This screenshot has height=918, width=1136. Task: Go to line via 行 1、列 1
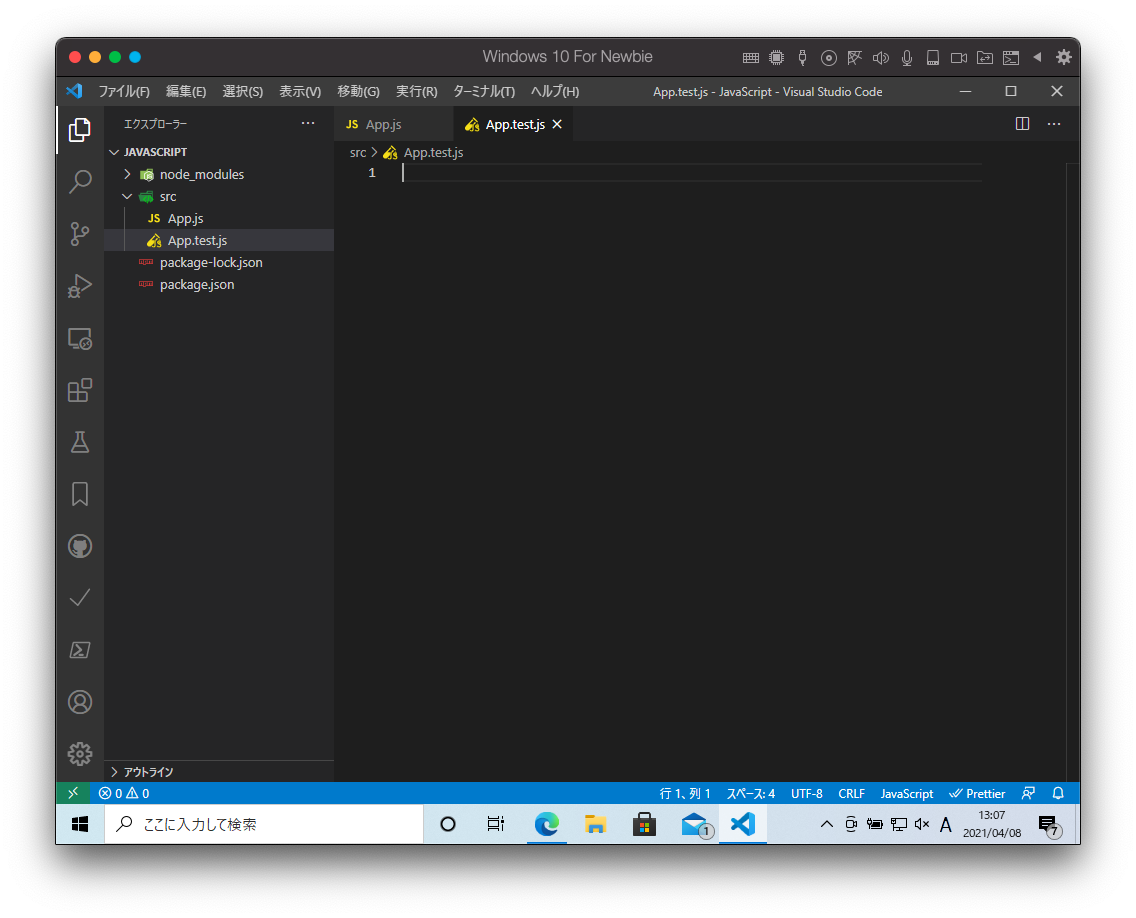[x=685, y=793]
